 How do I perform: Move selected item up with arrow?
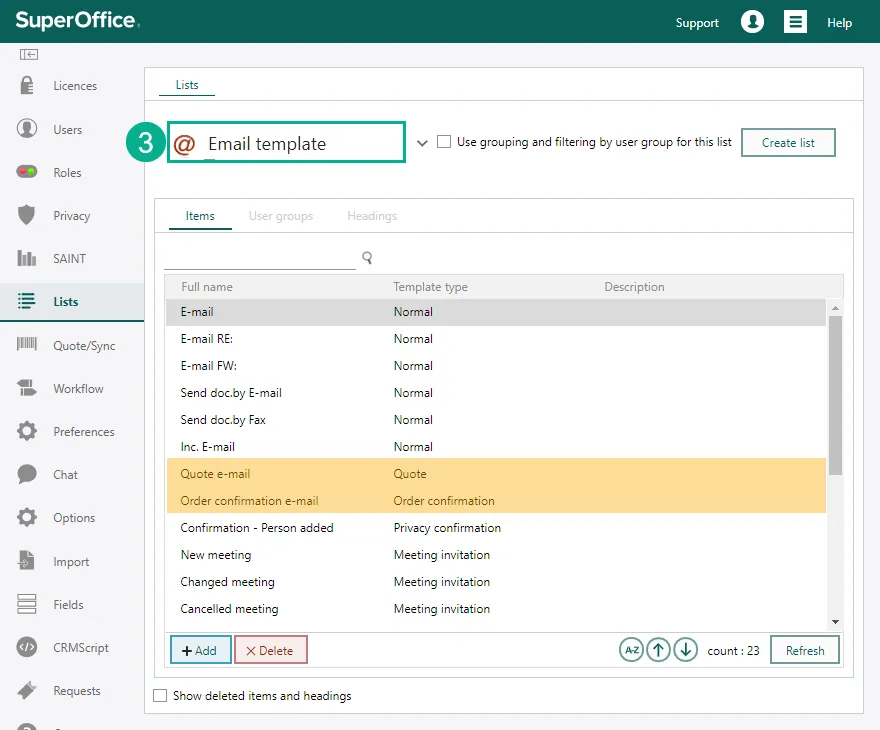tap(658, 650)
